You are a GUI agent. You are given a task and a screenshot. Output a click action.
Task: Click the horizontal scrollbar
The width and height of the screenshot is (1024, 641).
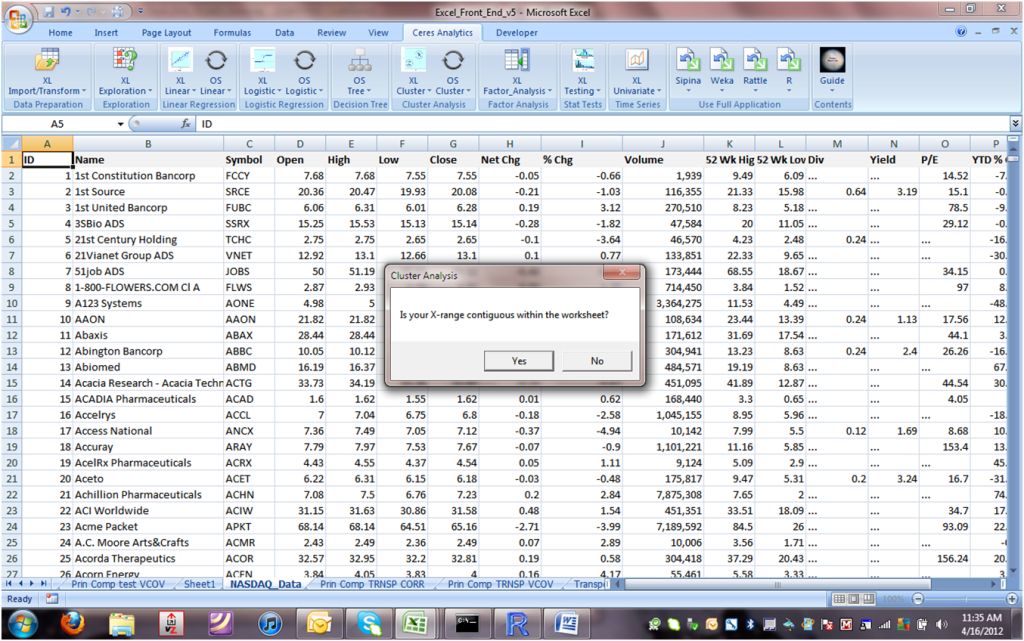777,584
